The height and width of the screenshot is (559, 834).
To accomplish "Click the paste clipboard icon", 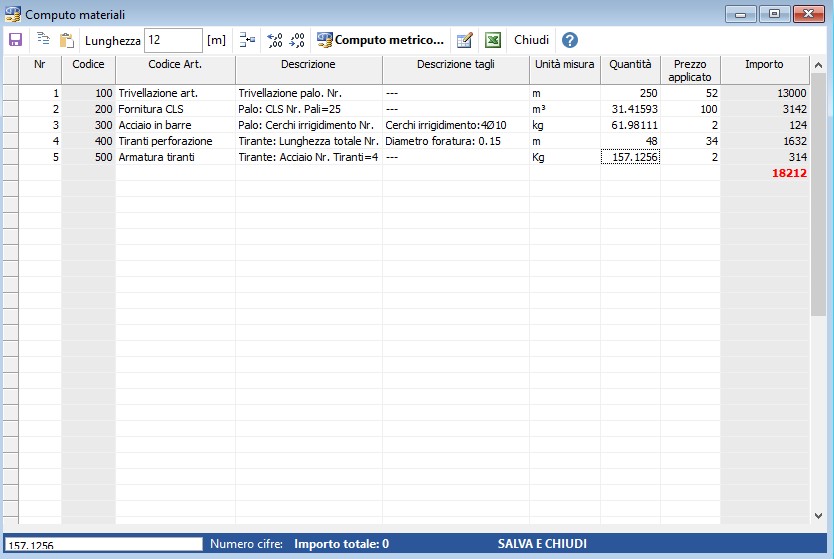I will coord(67,40).
